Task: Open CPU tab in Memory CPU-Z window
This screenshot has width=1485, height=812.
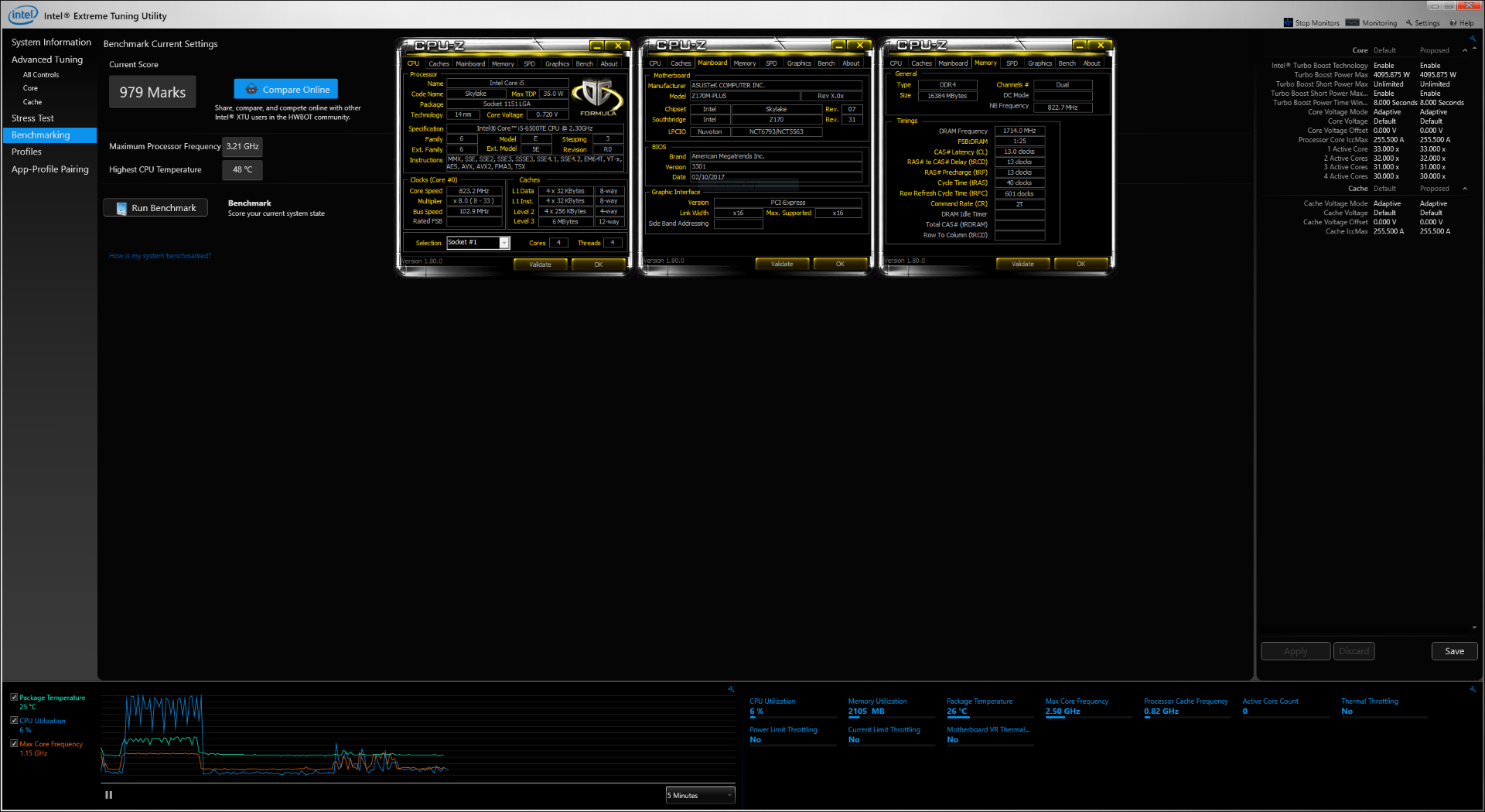Action: (x=896, y=63)
